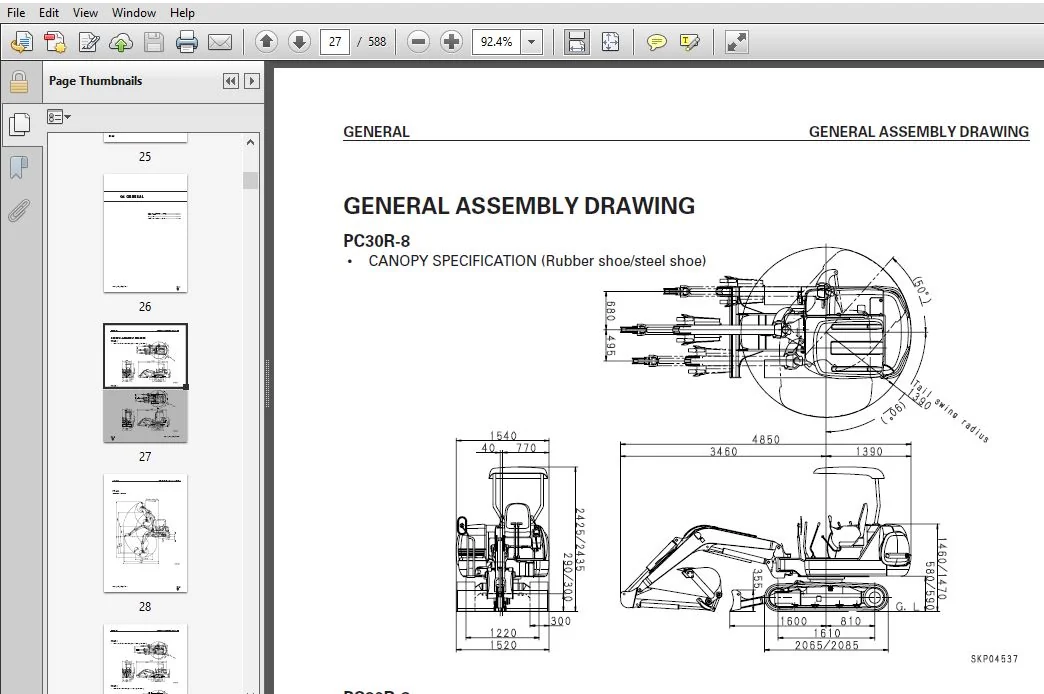1044x694 pixels.
Task: Click the 'Page Thumbnails' panel title
Action: (x=95, y=81)
